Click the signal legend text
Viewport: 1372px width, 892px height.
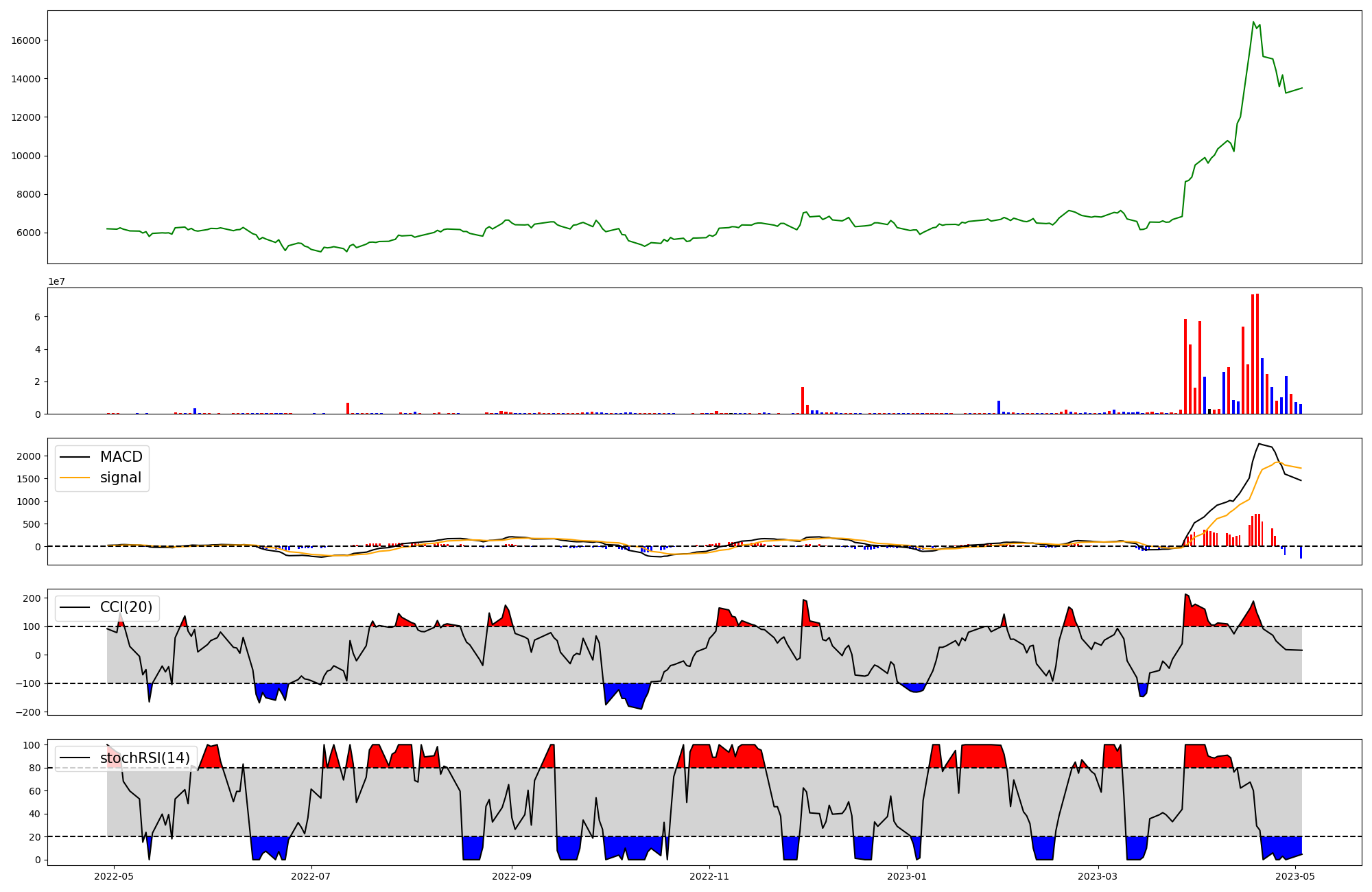point(121,478)
